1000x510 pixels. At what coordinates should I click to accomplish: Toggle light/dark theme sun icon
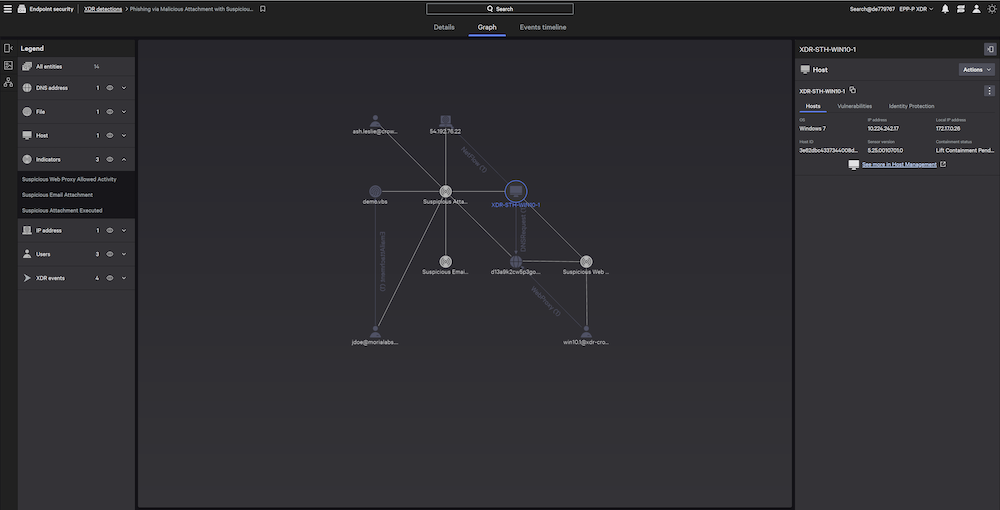[992, 9]
